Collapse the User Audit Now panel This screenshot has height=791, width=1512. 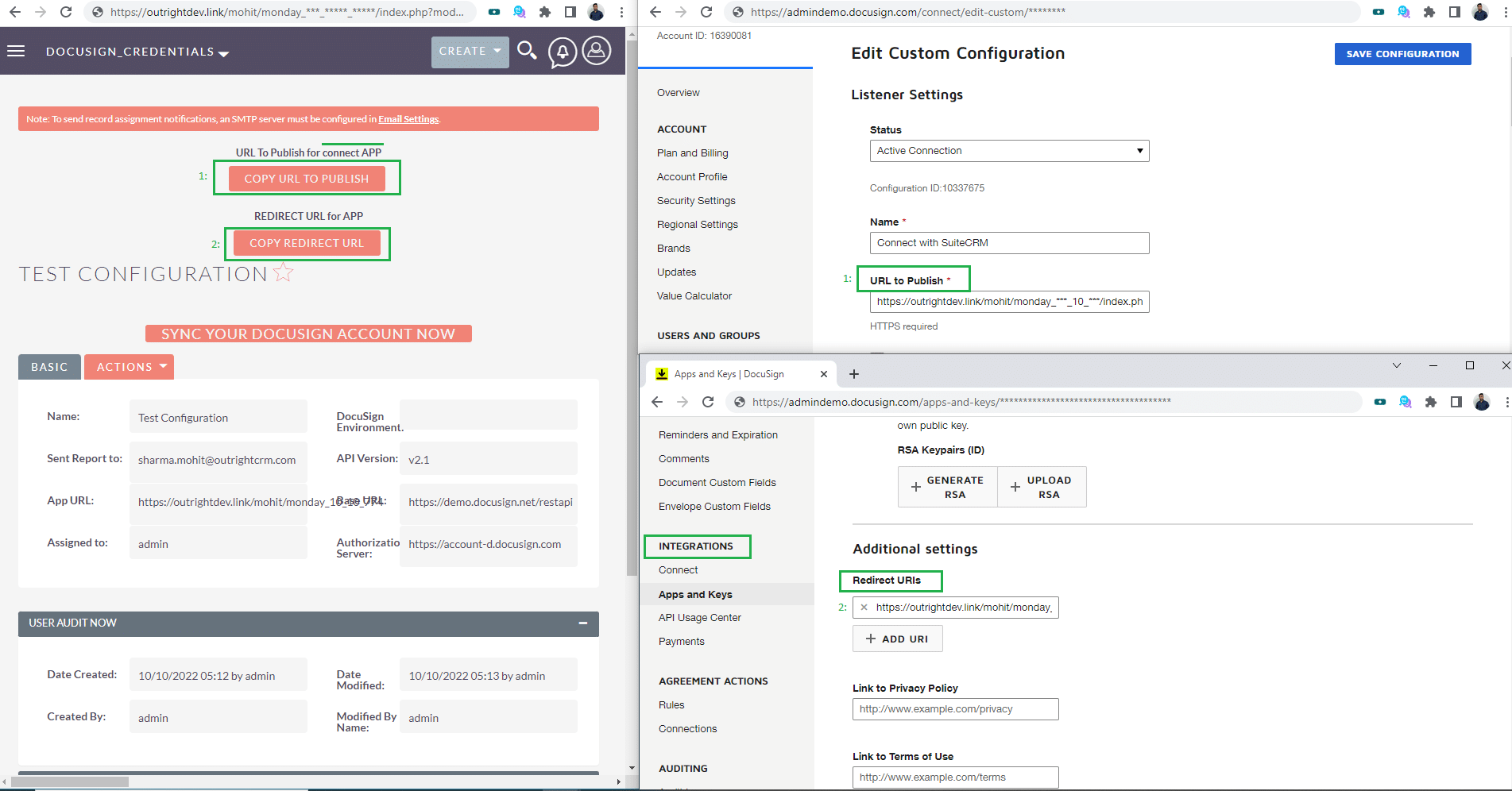(583, 623)
